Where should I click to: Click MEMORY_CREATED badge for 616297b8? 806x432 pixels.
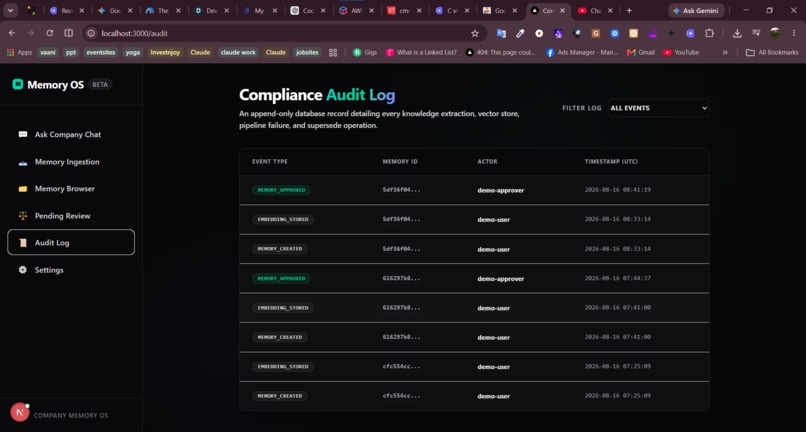pyautogui.click(x=280, y=337)
